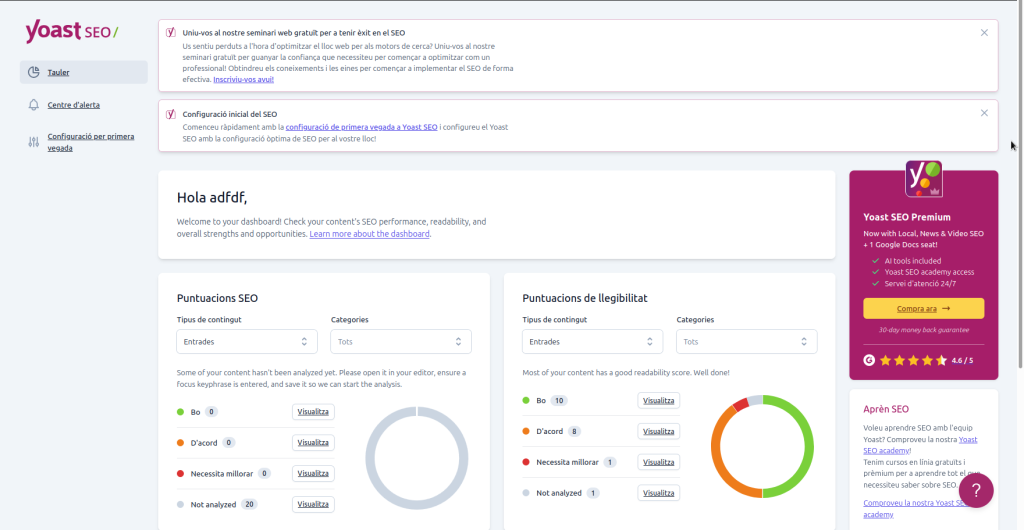1024x530 pixels.
Task: Dismiss the SEO webinar notification
Action: point(984,33)
